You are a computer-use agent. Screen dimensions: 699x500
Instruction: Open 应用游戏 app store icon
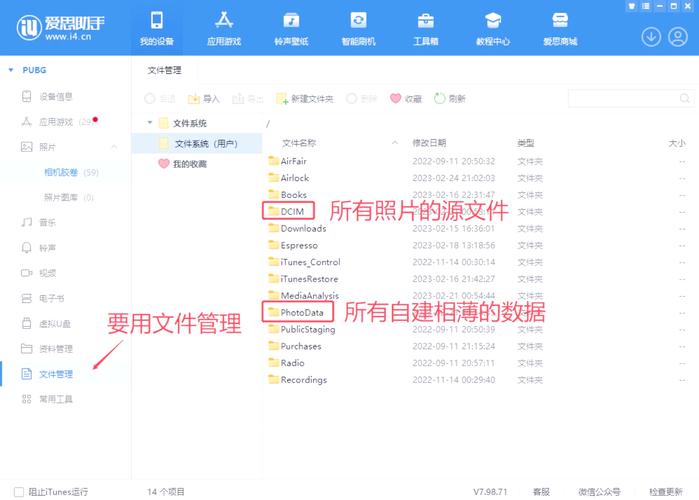[x=224, y=20]
